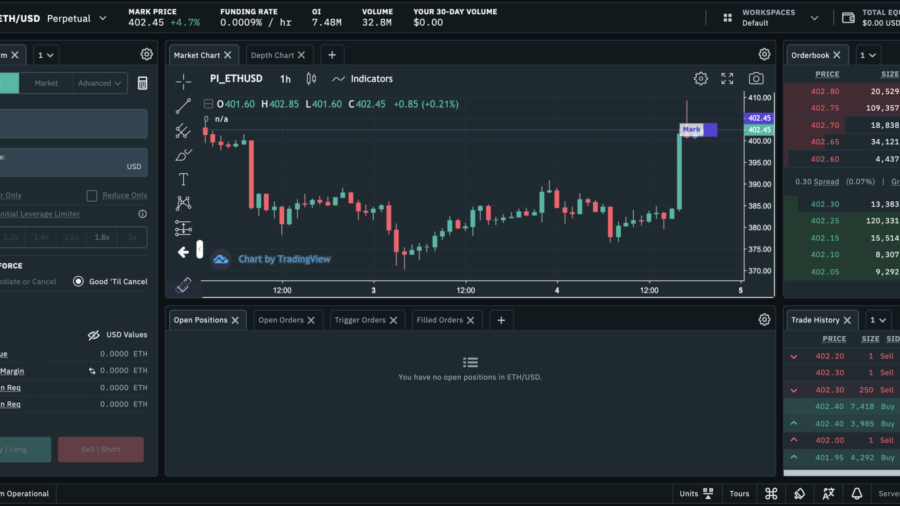Open the Trade History number dropdown
The height and width of the screenshot is (506, 900).
877,320
